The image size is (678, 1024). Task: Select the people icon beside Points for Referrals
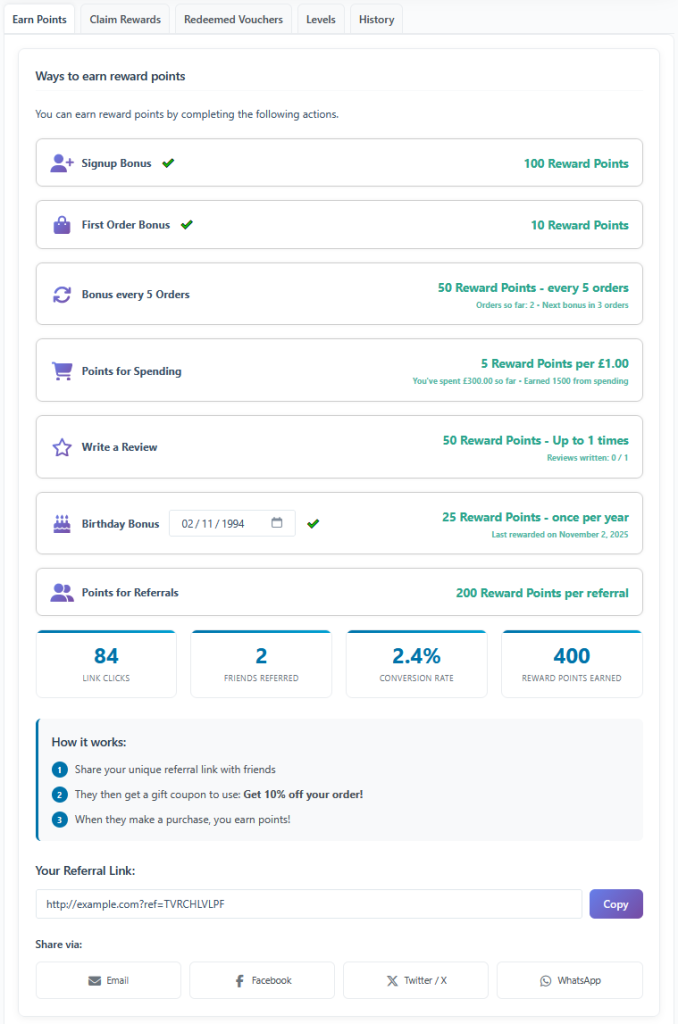[x=62, y=592]
